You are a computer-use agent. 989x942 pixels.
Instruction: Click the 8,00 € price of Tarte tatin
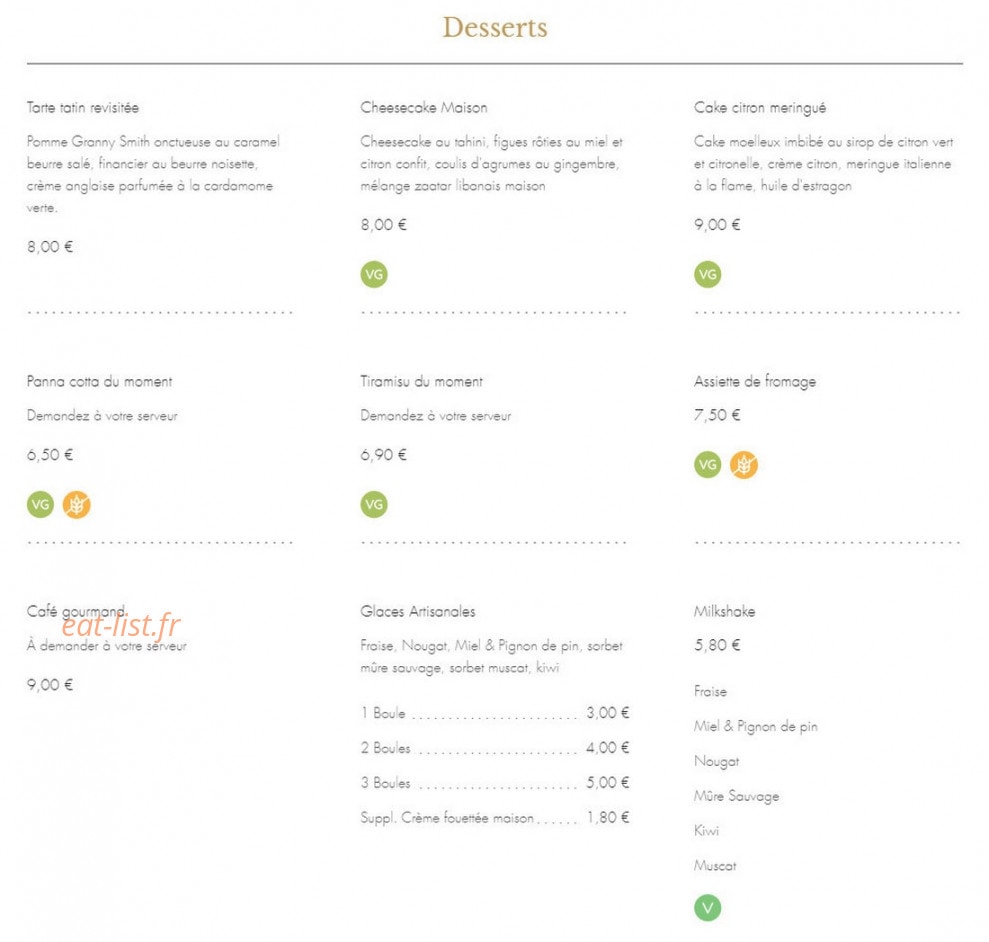50,247
